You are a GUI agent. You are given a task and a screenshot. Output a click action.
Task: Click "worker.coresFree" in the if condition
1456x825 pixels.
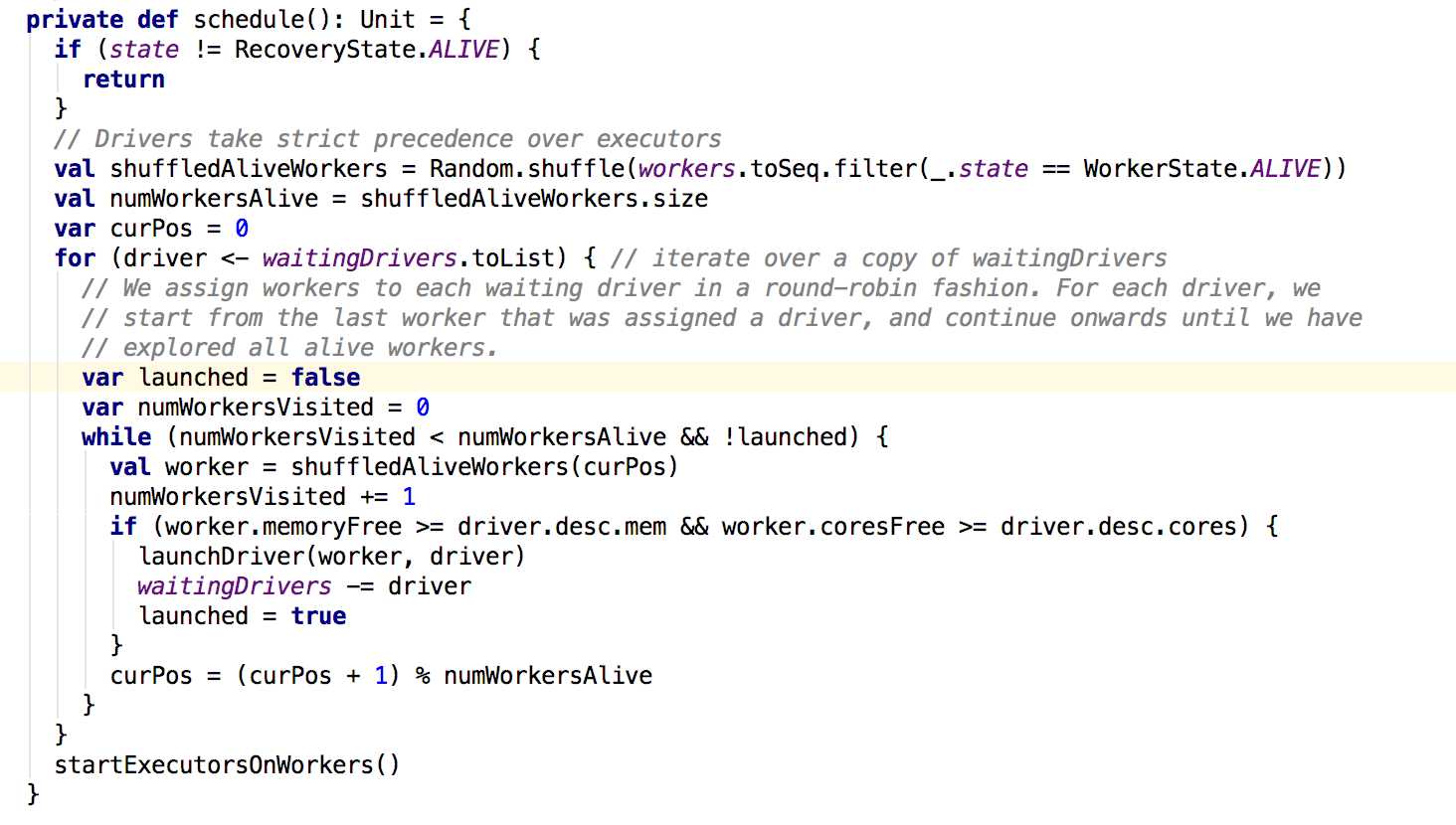coord(833,527)
